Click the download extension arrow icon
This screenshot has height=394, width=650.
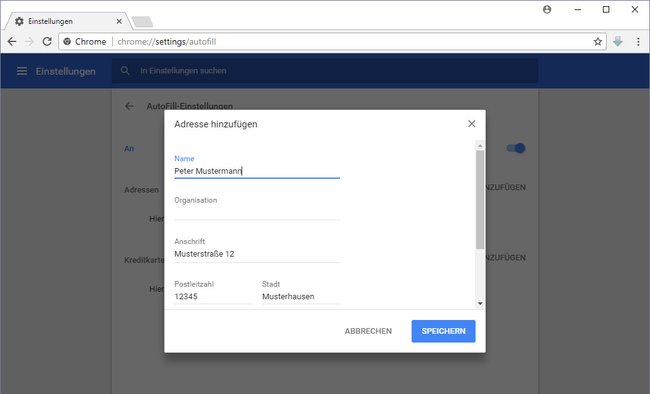(x=618, y=41)
